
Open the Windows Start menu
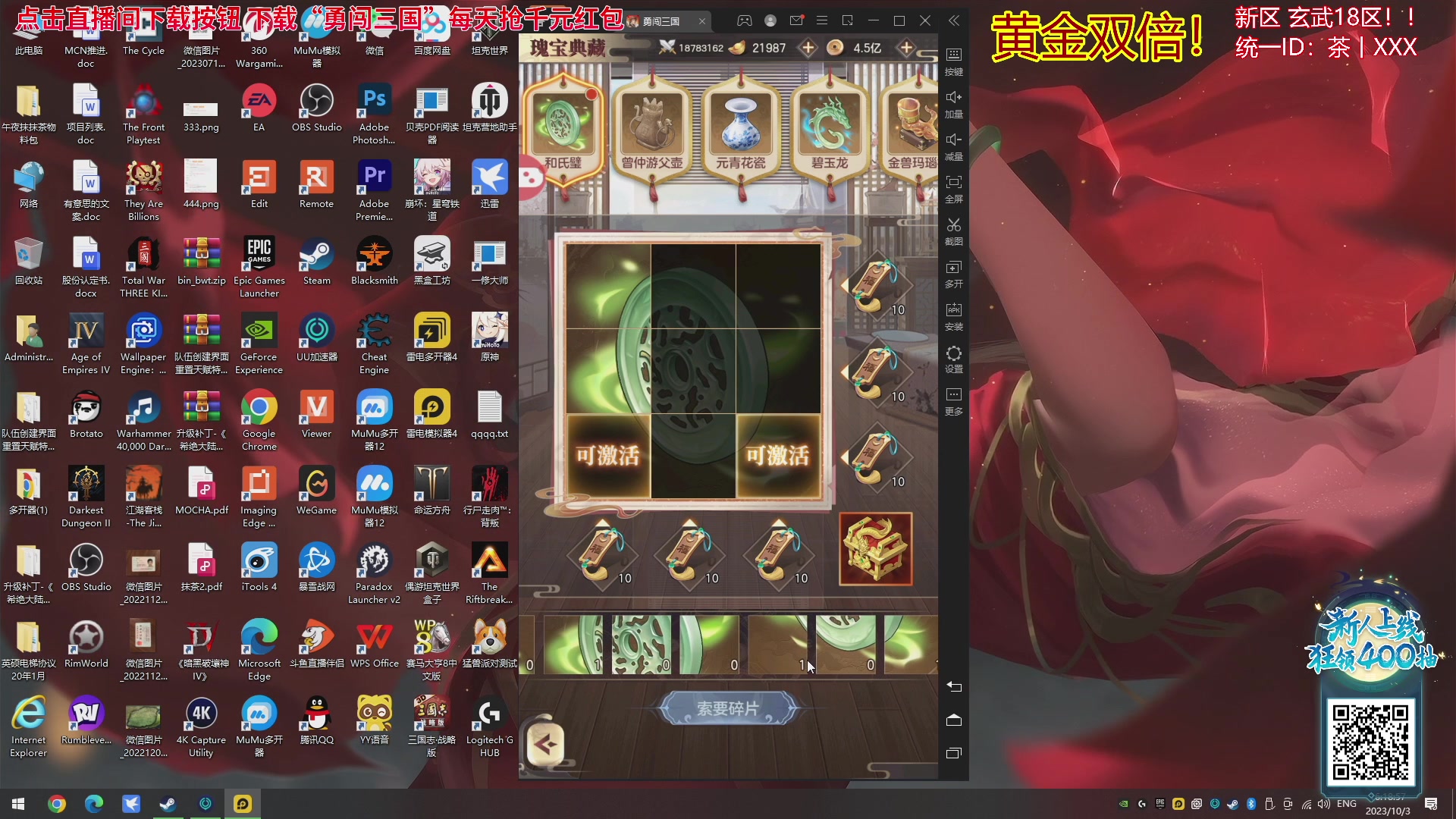[18, 804]
